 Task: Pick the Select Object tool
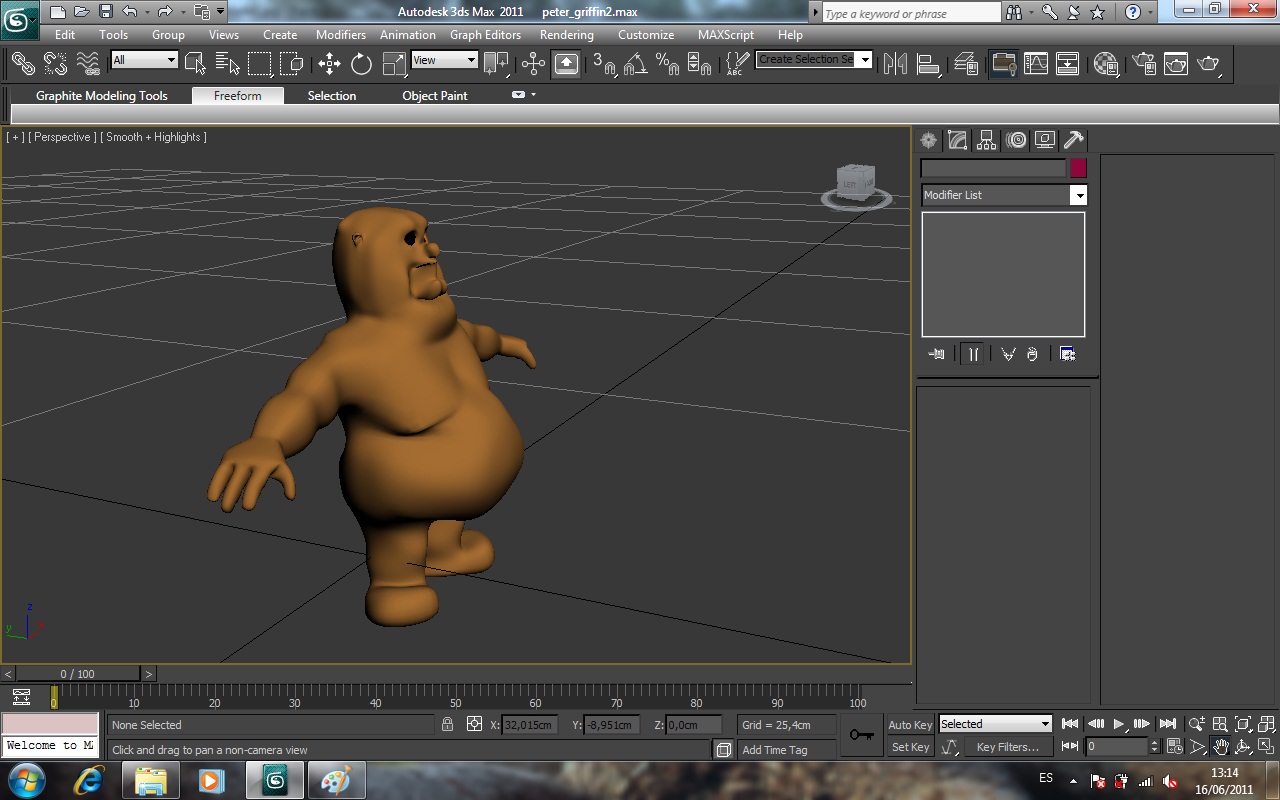195,63
